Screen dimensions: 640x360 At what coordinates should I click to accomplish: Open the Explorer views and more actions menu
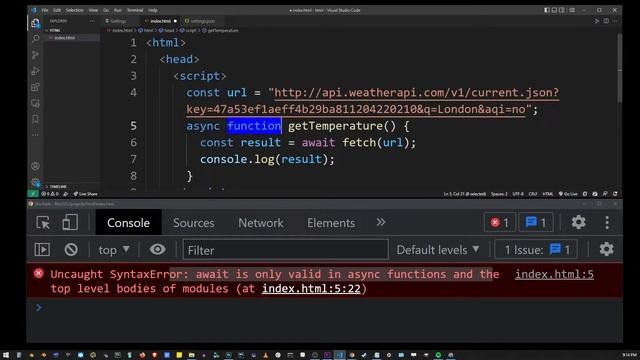pyautogui.click(x=92, y=21)
